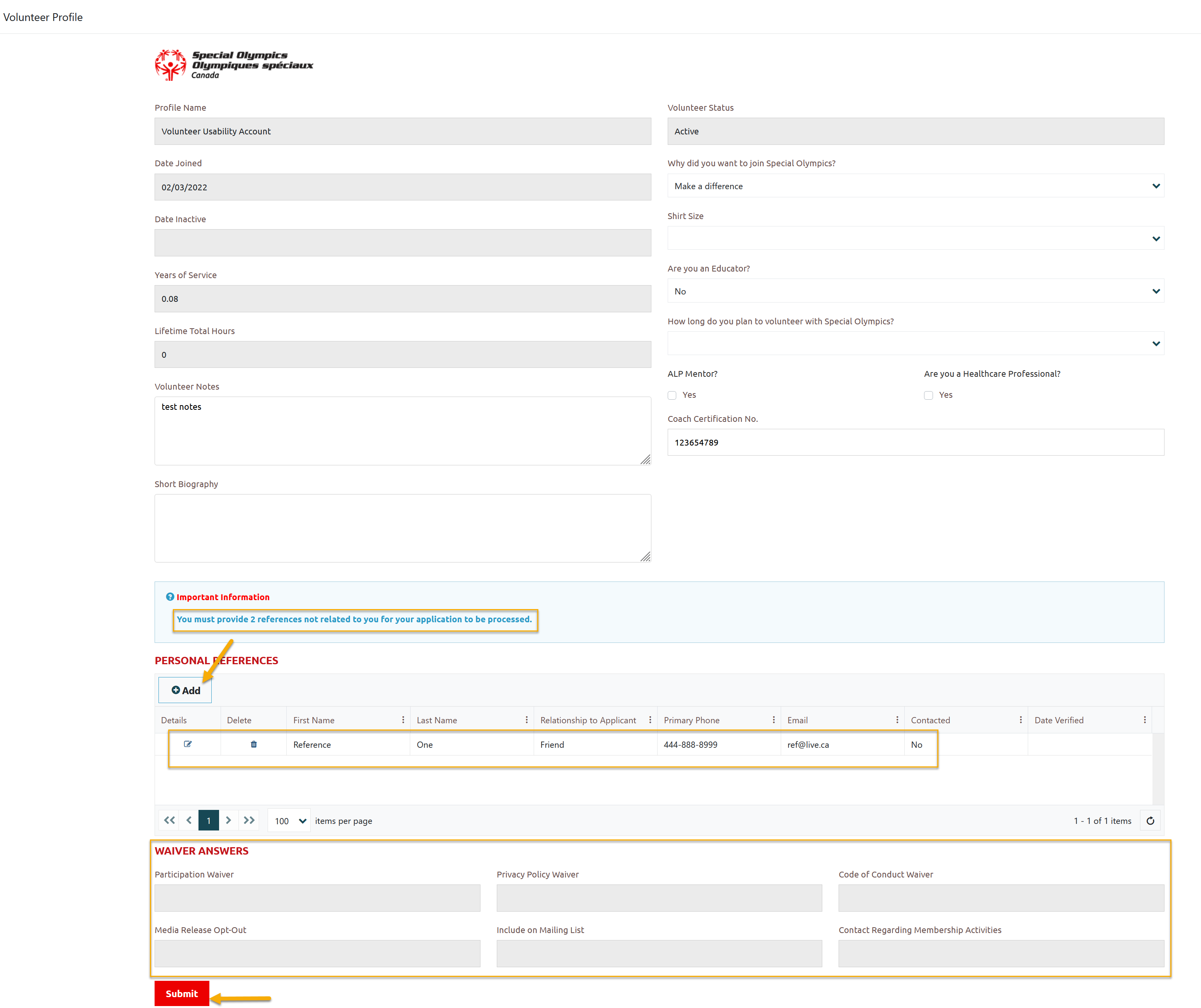The image size is (1201, 1008).
Task: Click the Media Release Opt-Out field
Action: (317, 954)
